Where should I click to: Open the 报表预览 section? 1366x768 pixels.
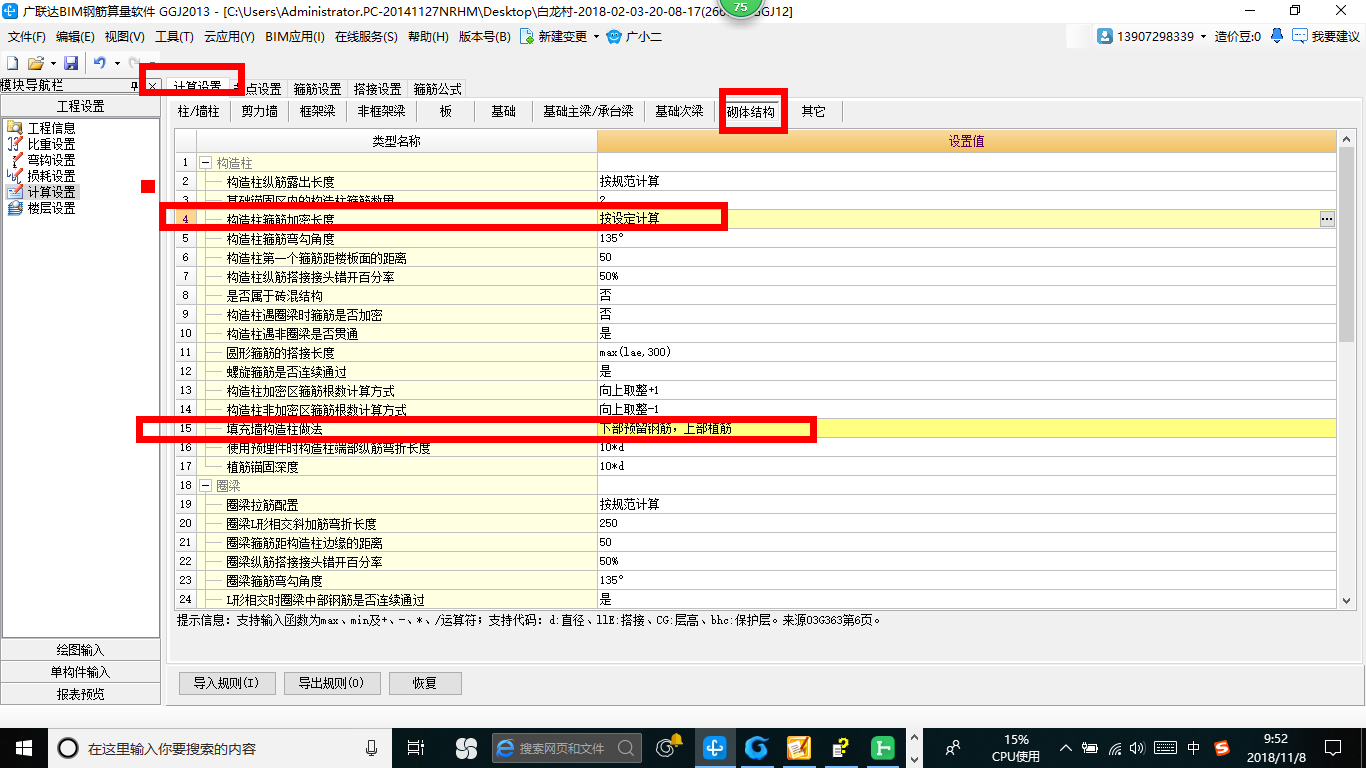click(x=80, y=694)
